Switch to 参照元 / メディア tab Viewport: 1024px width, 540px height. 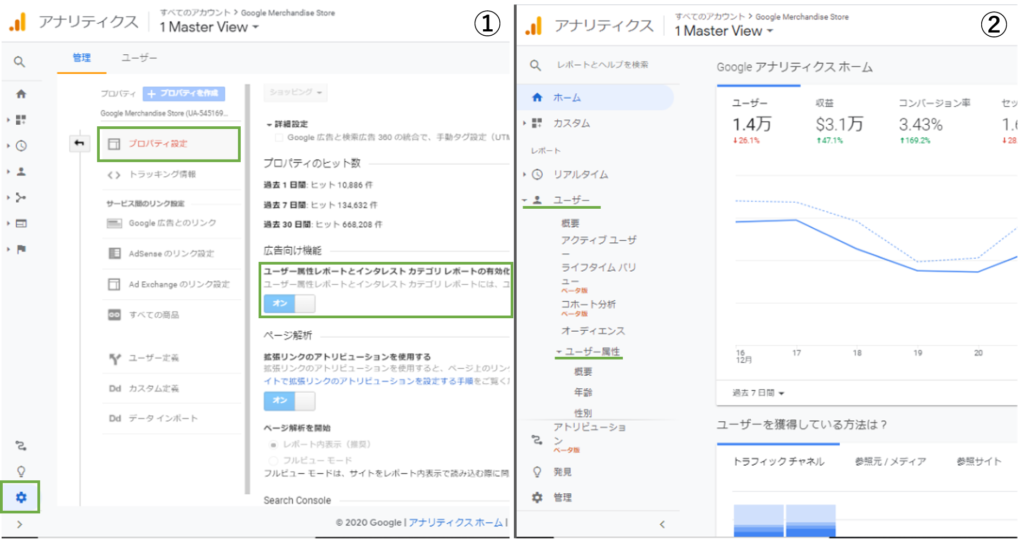click(890, 462)
